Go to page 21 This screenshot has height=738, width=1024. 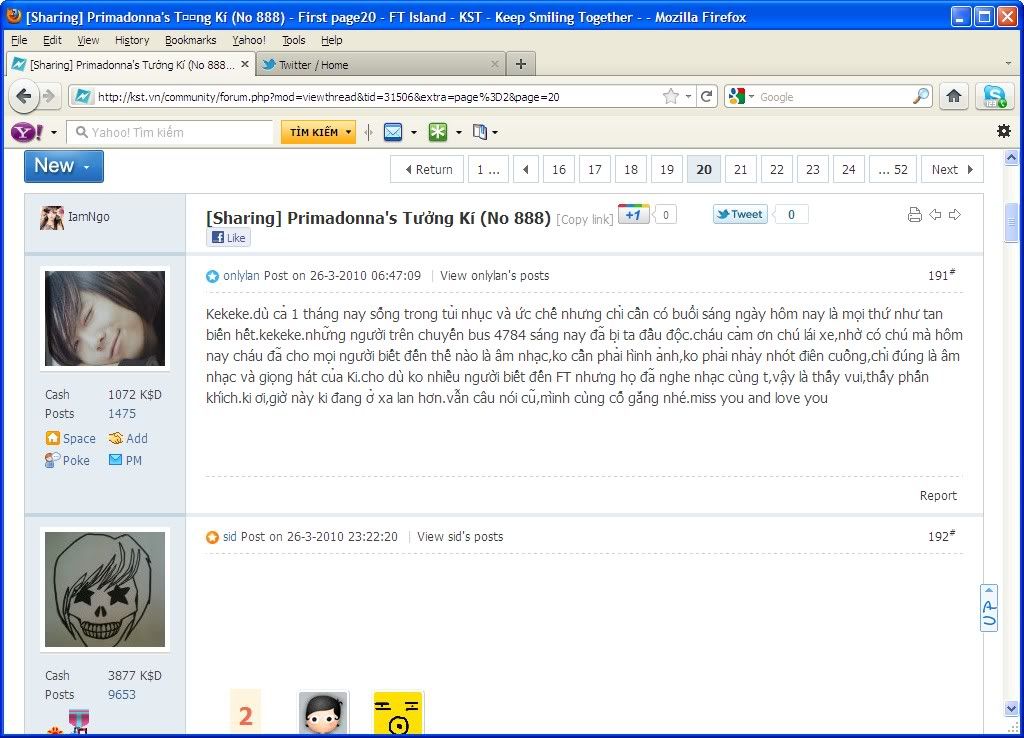[x=740, y=170]
